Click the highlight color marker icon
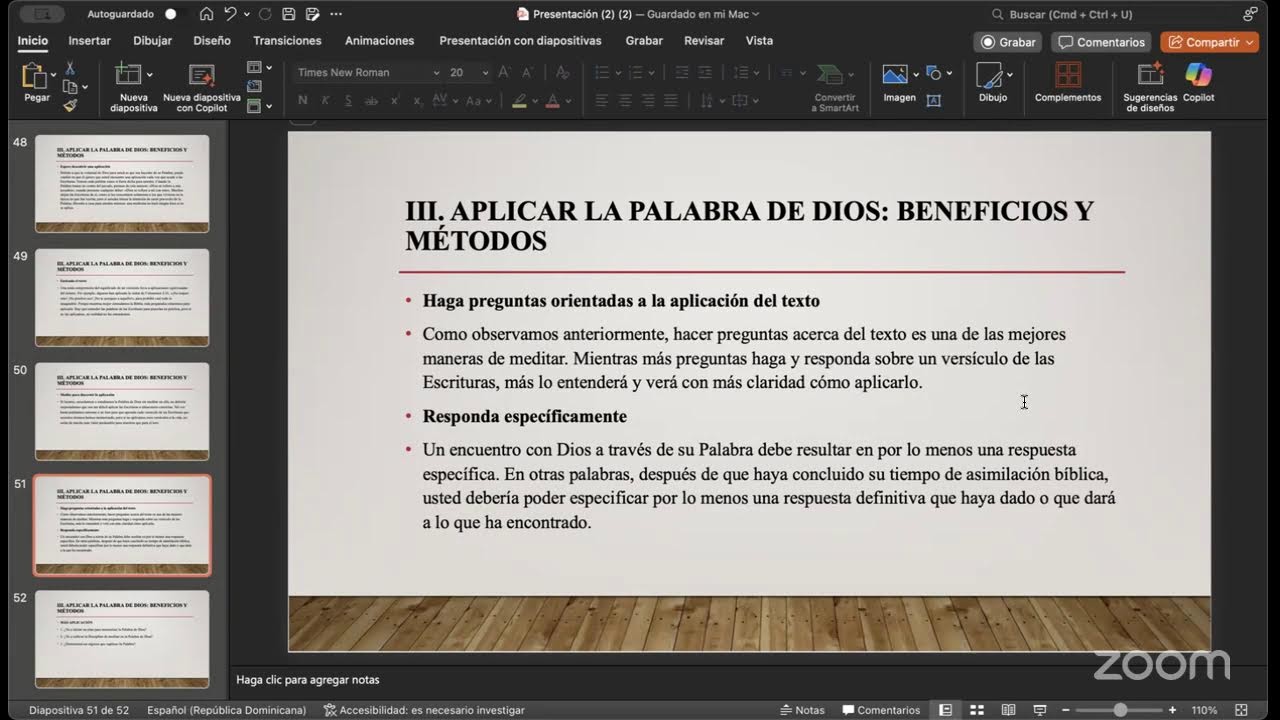This screenshot has height=720, width=1280. 519,101
